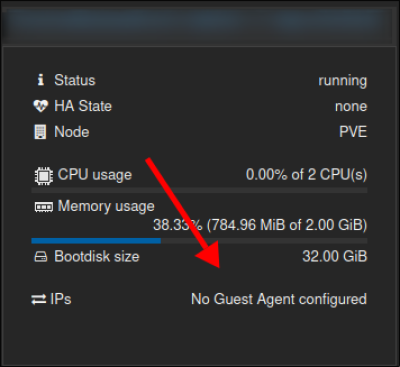400x367 pixels.
Task: Click the Node building icon
Action: tap(40, 132)
